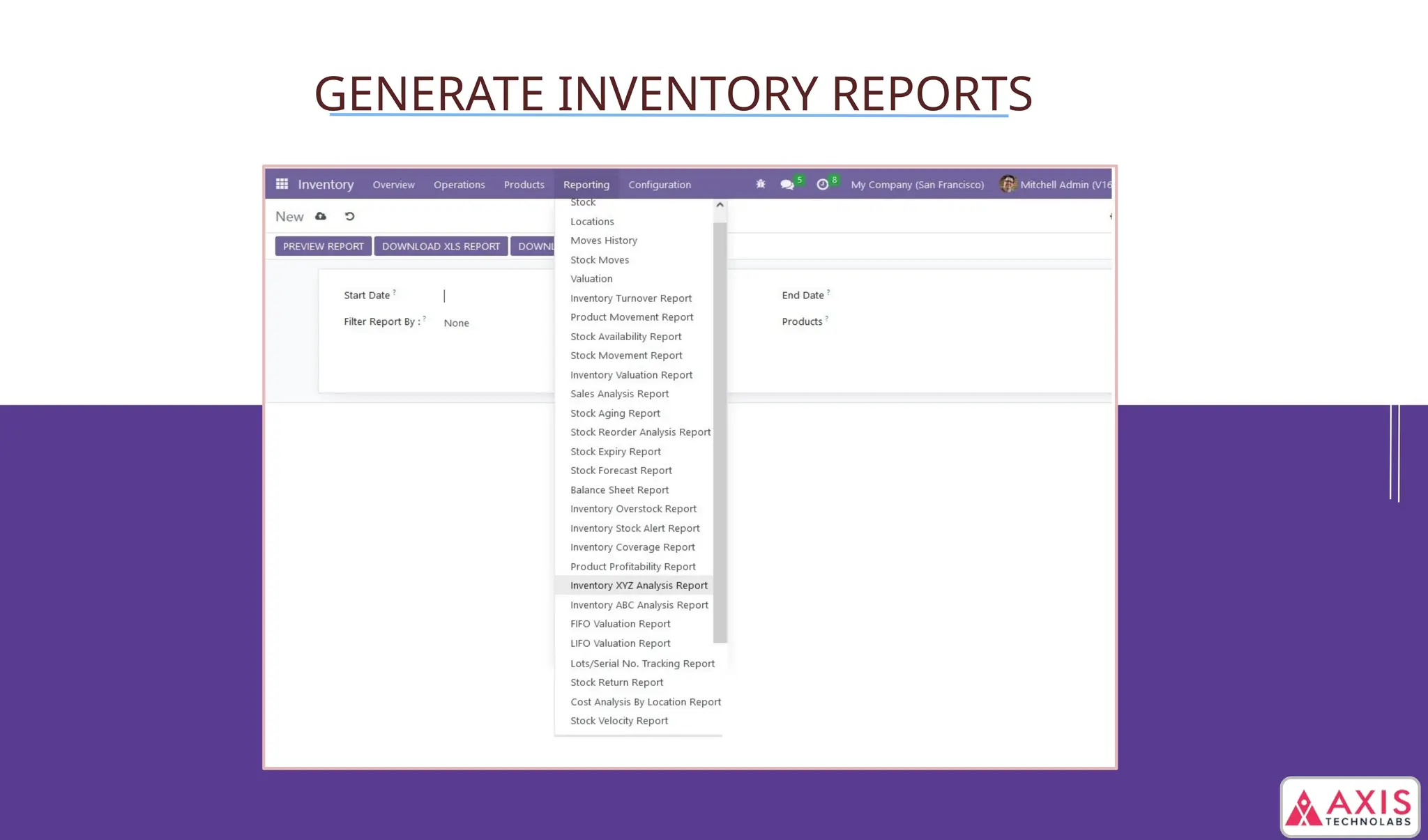Click the DOWNLOAD XLS REPORT button
The image size is (1428, 840).
(441, 246)
